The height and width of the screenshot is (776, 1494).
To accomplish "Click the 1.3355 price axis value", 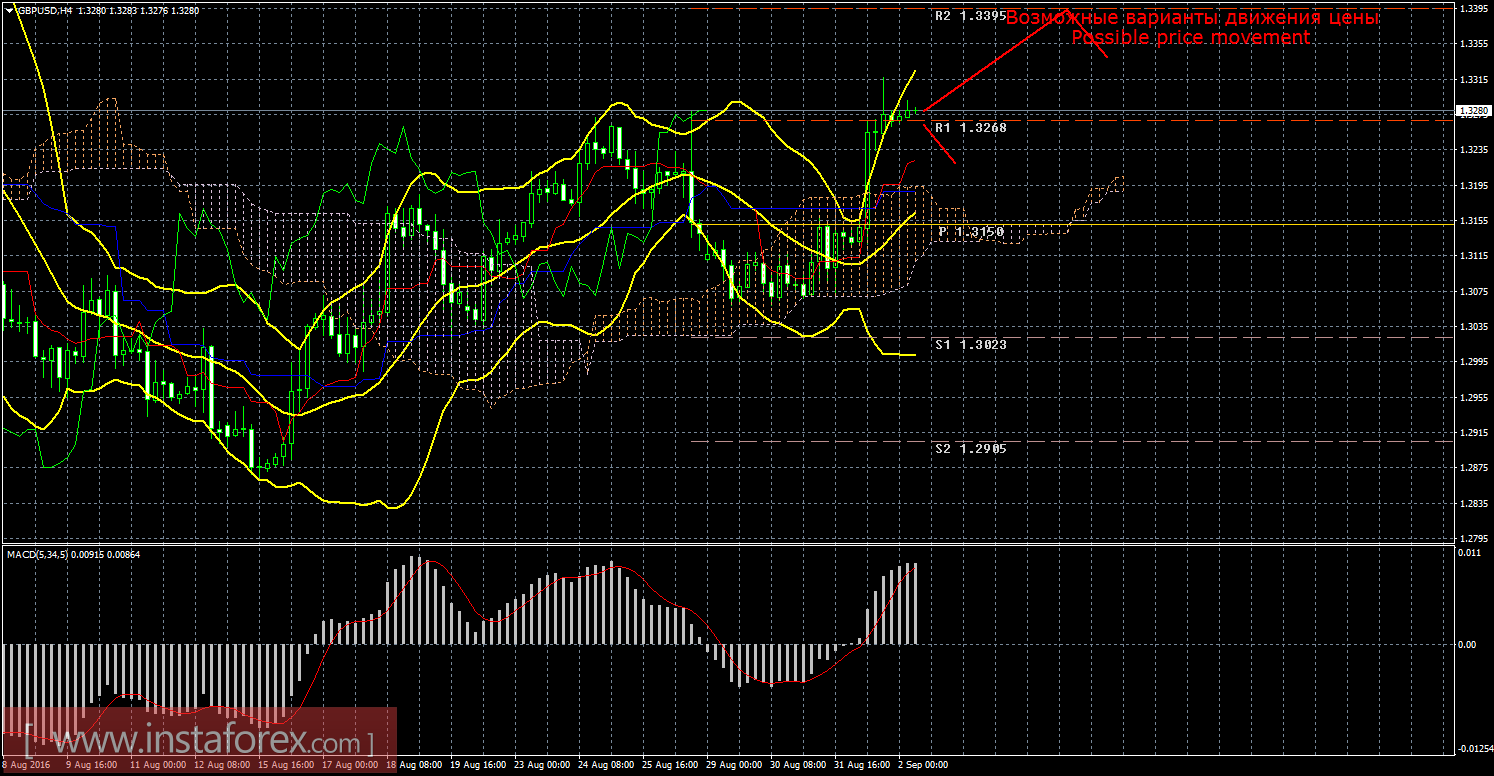I will (x=1473, y=44).
